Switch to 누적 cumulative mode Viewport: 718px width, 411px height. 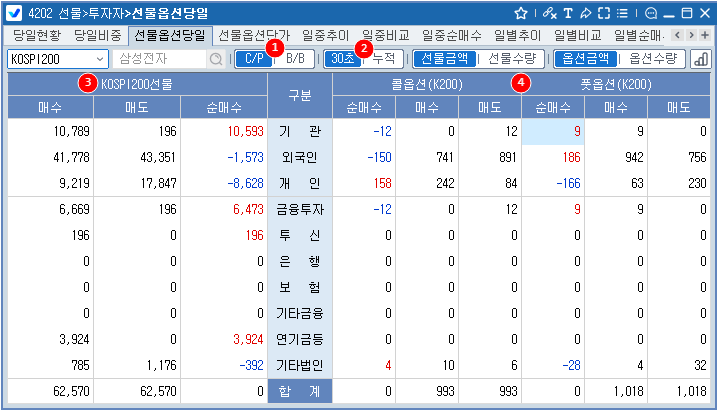click(382, 59)
